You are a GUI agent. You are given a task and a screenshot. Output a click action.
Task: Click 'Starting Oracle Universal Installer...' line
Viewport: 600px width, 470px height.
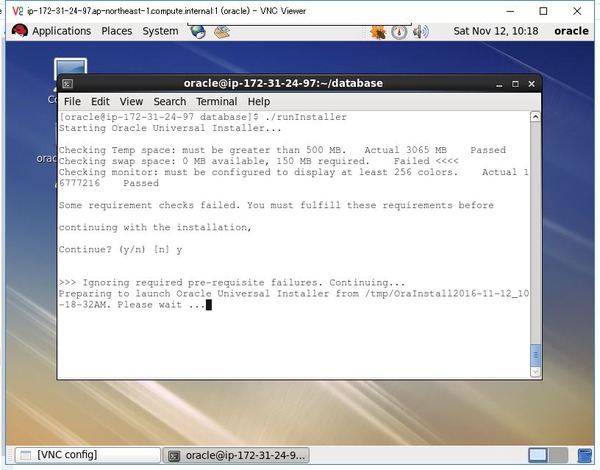click(170, 128)
